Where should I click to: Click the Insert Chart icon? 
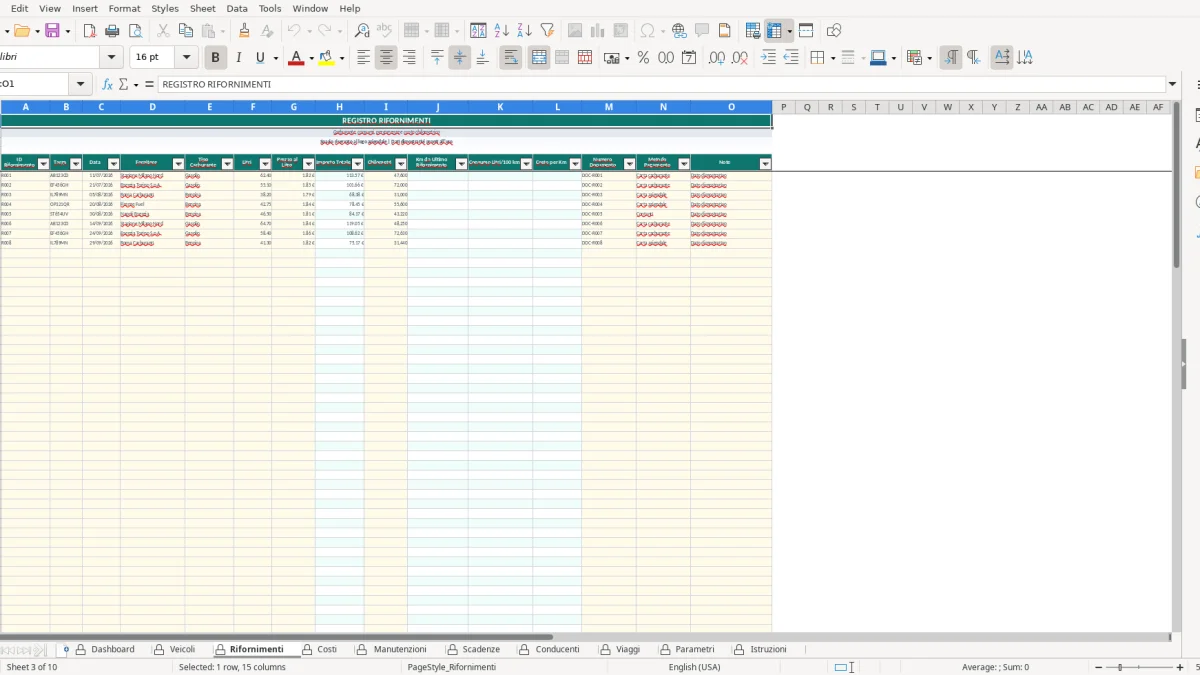598,31
